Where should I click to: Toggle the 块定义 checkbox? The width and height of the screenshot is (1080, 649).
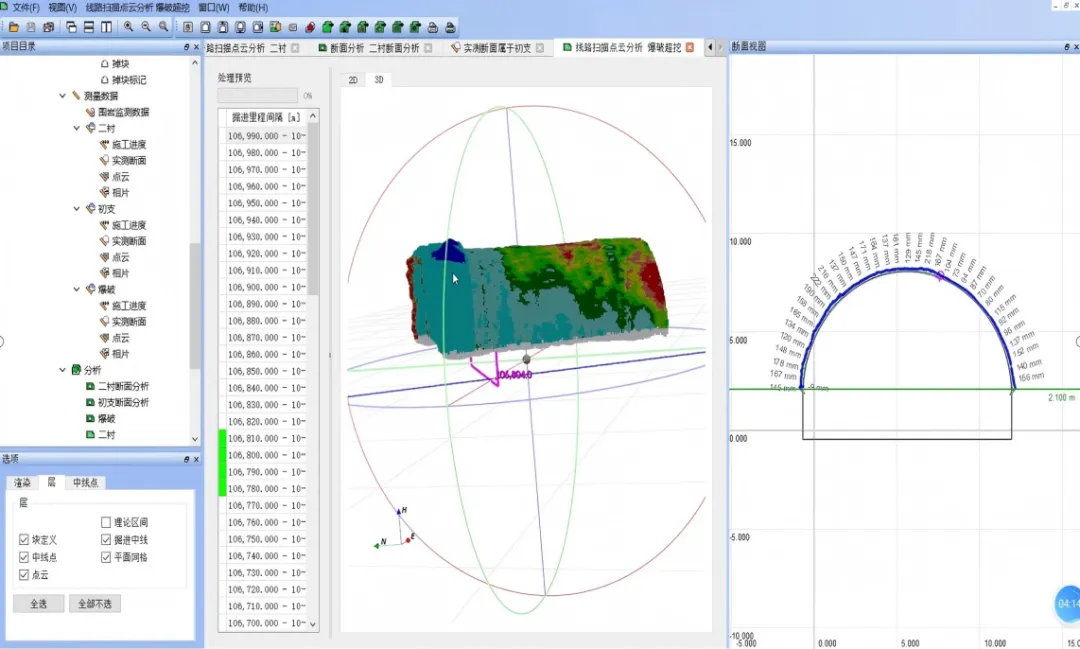(24, 539)
